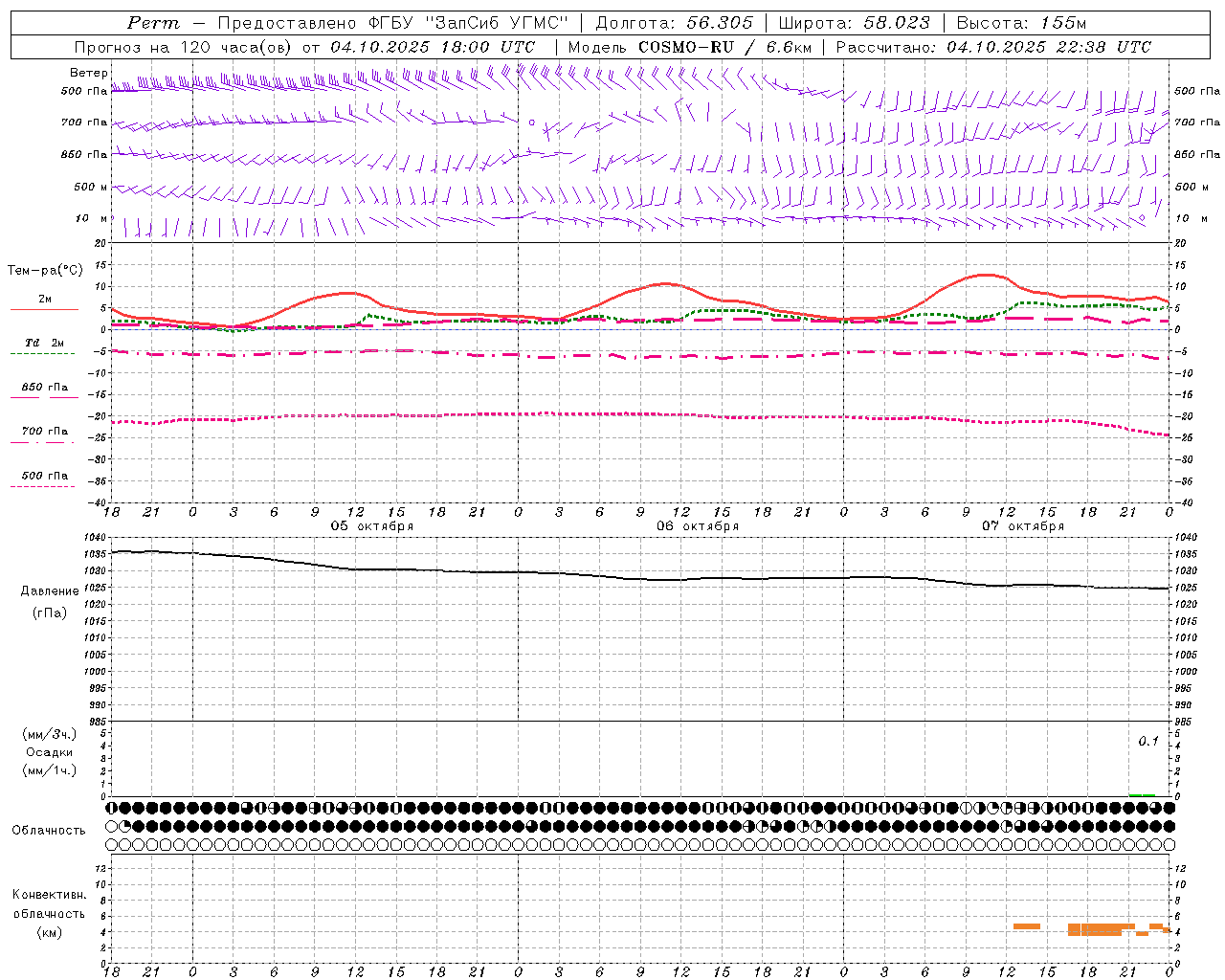
Task: Click the 'Конвективн.' convective cloud label
Action: (x=50, y=895)
